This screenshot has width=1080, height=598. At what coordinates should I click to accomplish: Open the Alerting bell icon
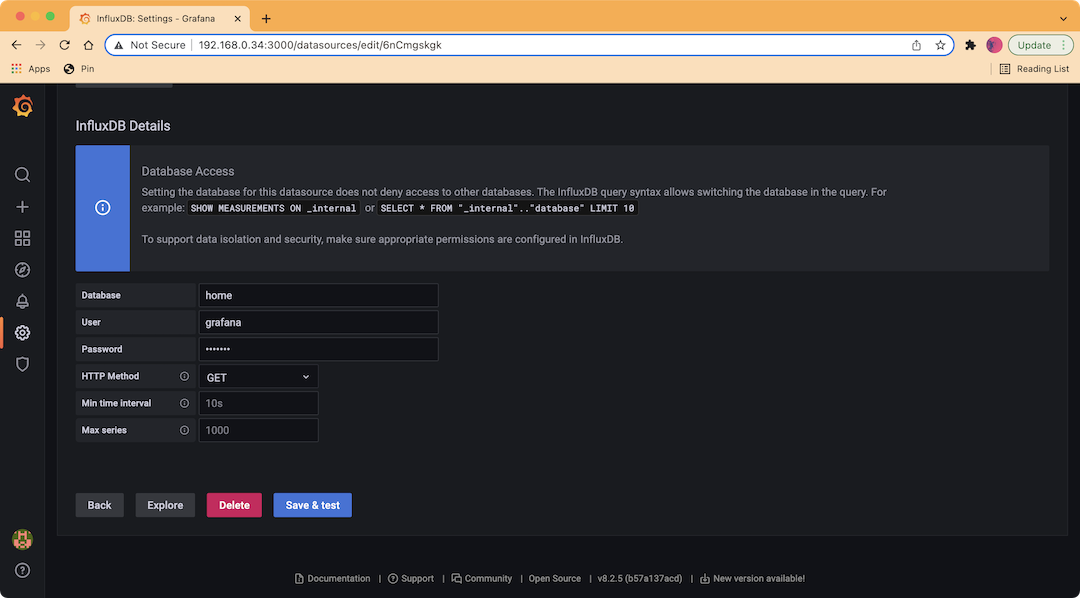coord(23,301)
